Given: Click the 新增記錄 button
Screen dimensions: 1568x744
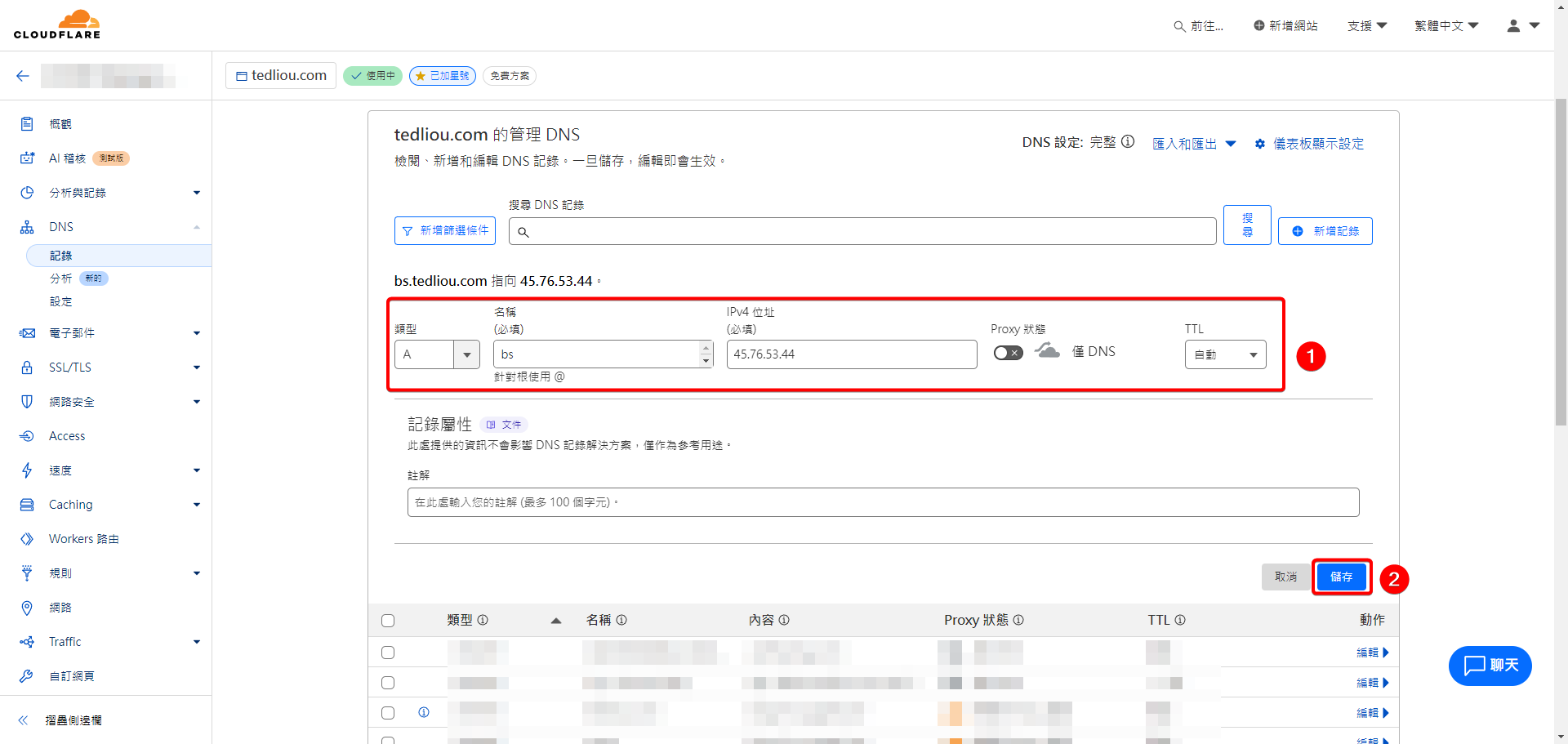Looking at the screenshot, I should tap(1325, 231).
